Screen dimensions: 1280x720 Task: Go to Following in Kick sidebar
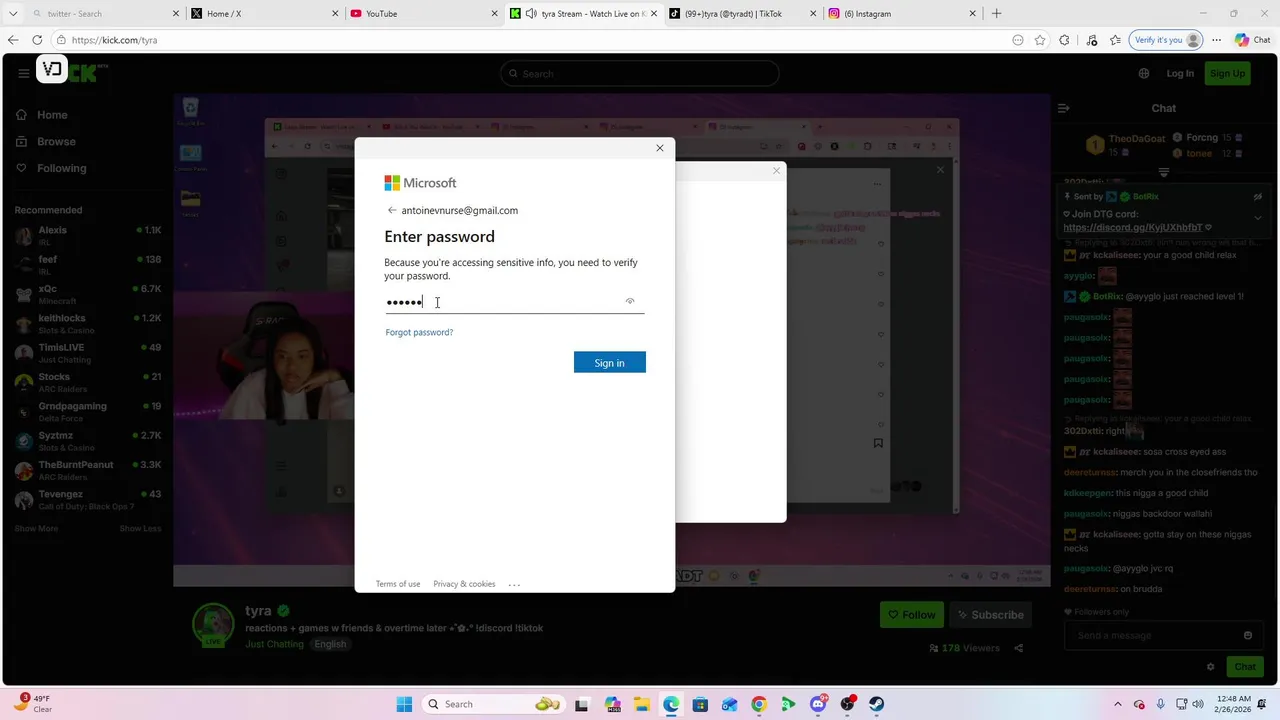61,168
